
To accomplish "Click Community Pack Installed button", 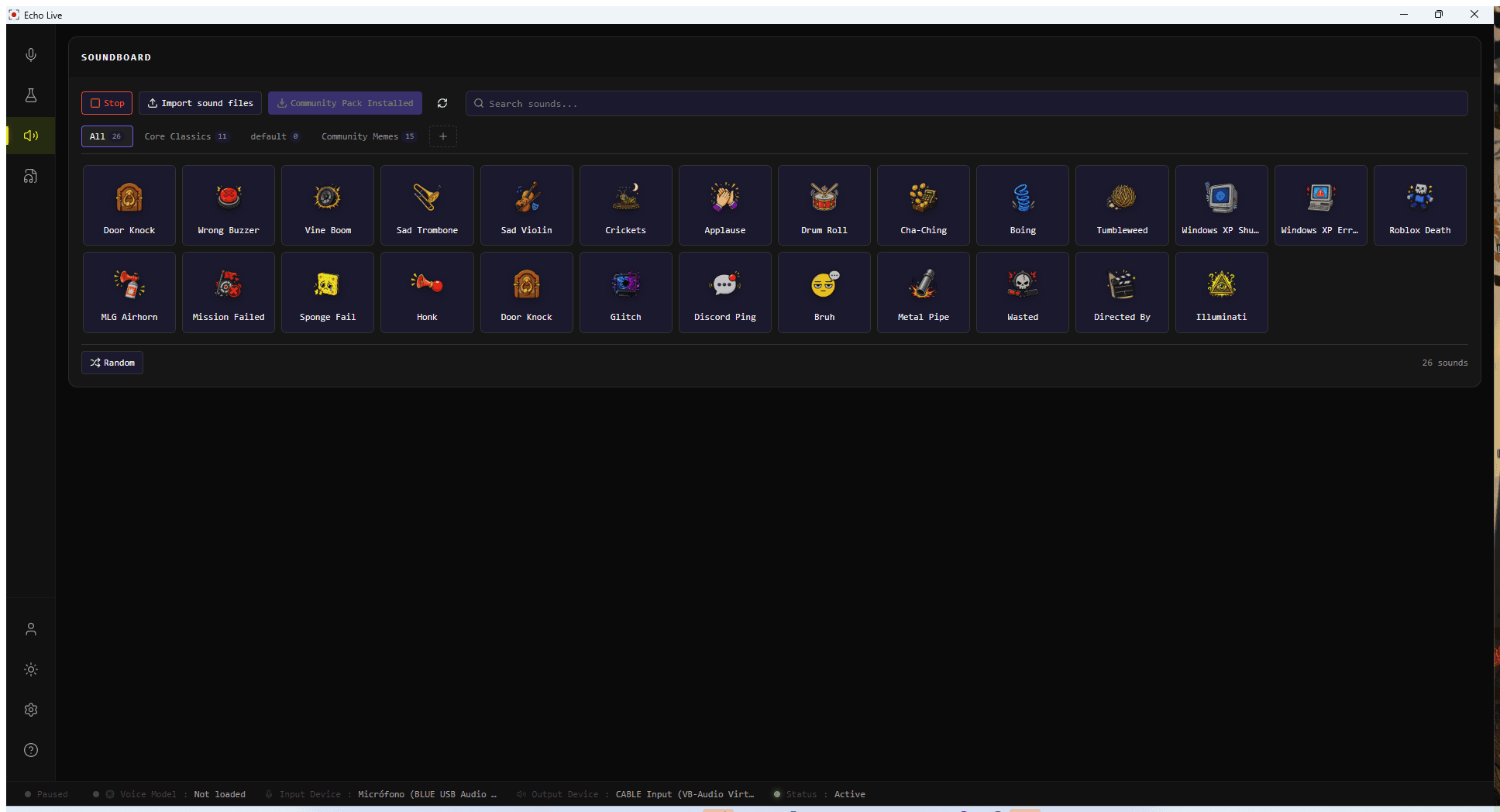I will 345,103.
